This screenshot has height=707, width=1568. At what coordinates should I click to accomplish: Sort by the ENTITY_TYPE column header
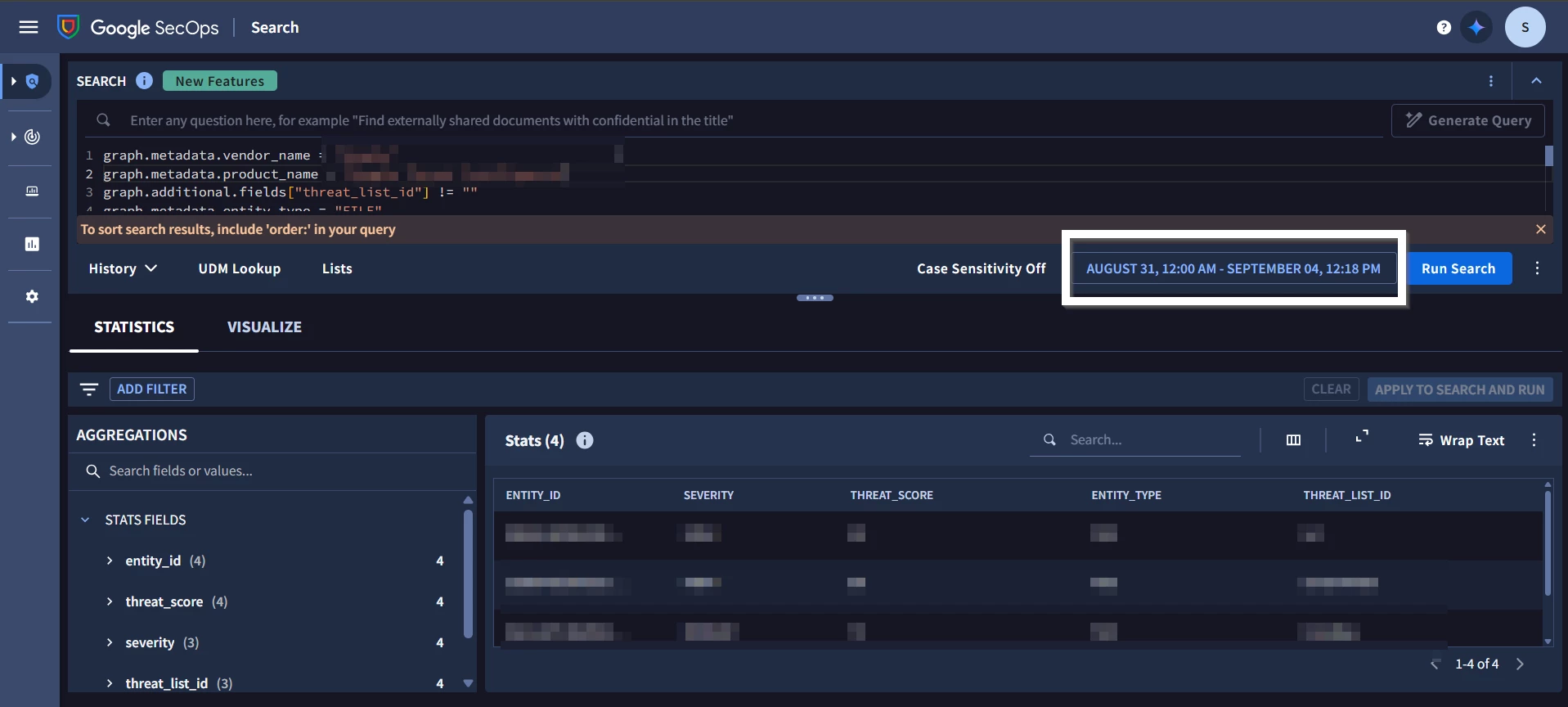tap(1126, 495)
